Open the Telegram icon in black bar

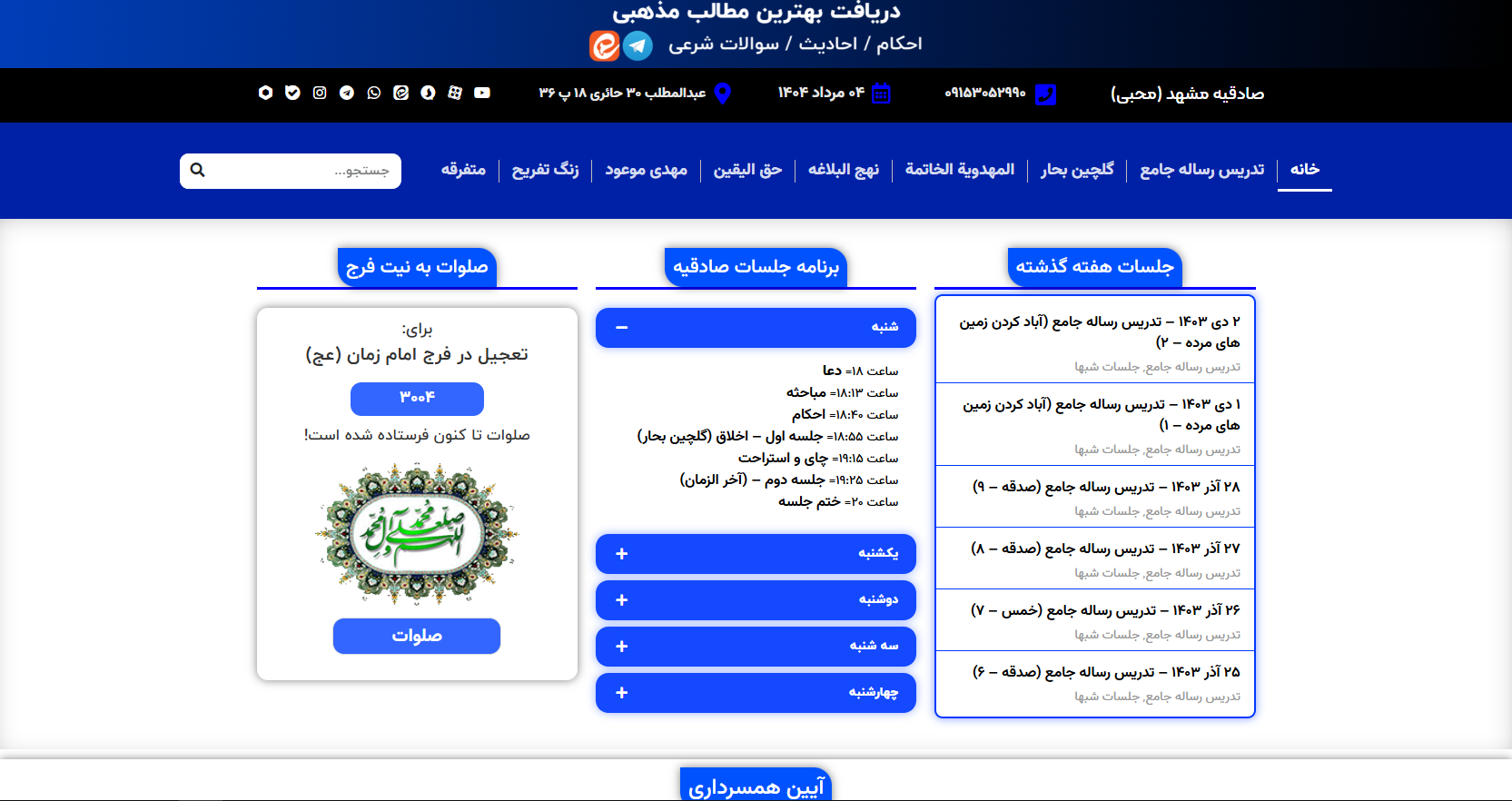tap(346, 93)
